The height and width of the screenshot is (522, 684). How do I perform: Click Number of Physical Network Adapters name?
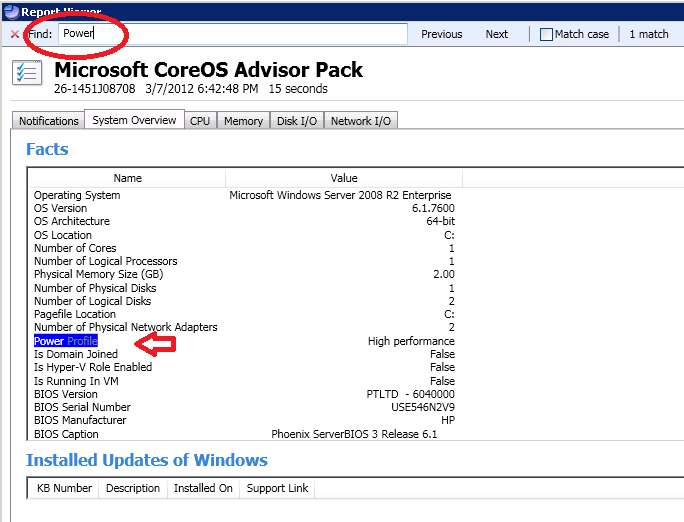click(x=126, y=327)
